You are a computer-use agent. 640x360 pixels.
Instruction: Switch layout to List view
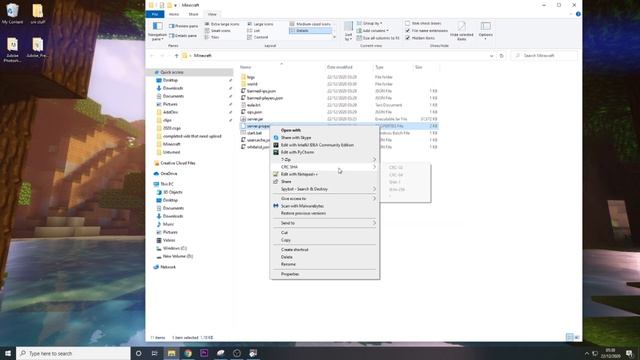click(x=253, y=31)
